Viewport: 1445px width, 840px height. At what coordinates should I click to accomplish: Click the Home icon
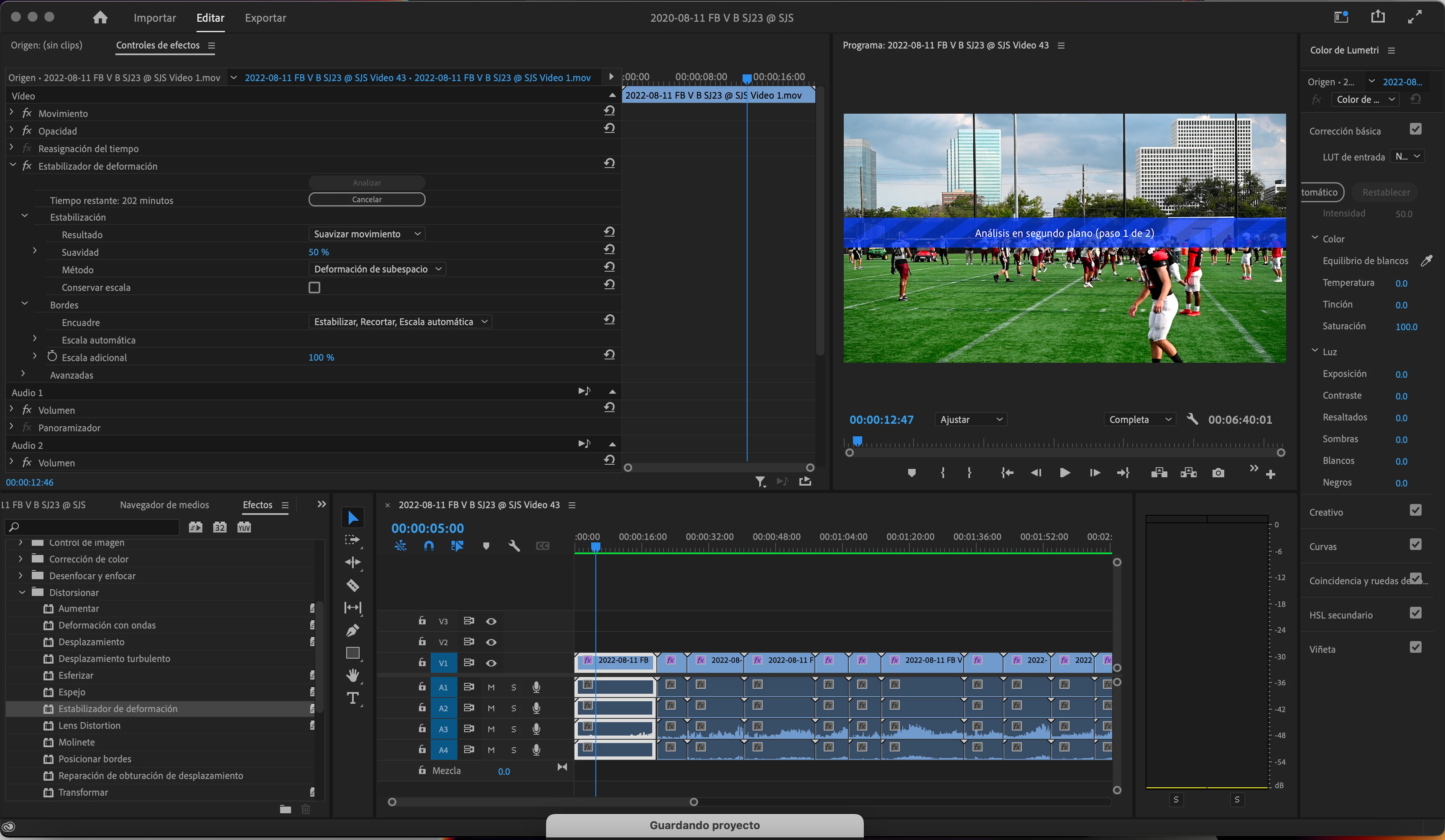pyautogui.click(x=100, y=18)
